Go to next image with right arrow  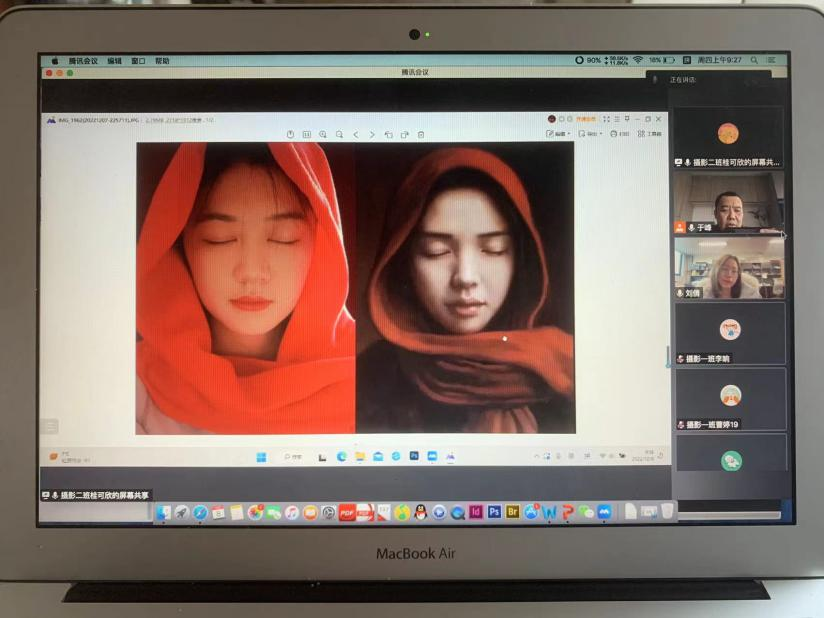tap(372, 134)
